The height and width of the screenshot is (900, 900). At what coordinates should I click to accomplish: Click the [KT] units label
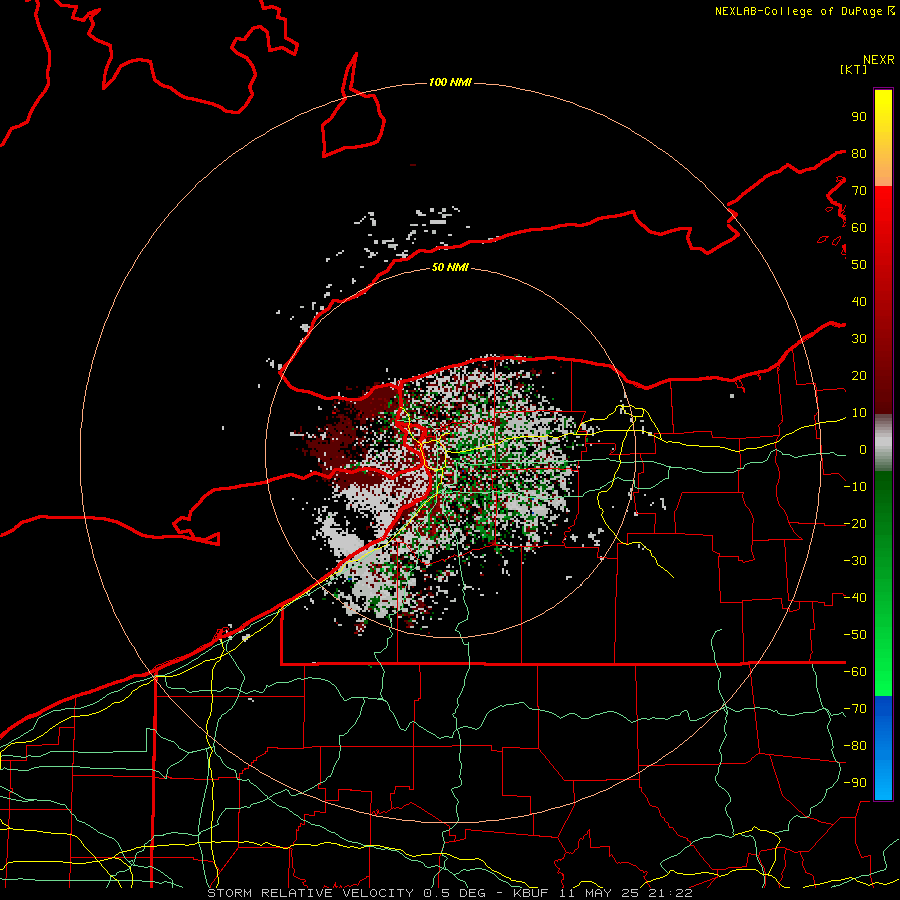[854, 69]
